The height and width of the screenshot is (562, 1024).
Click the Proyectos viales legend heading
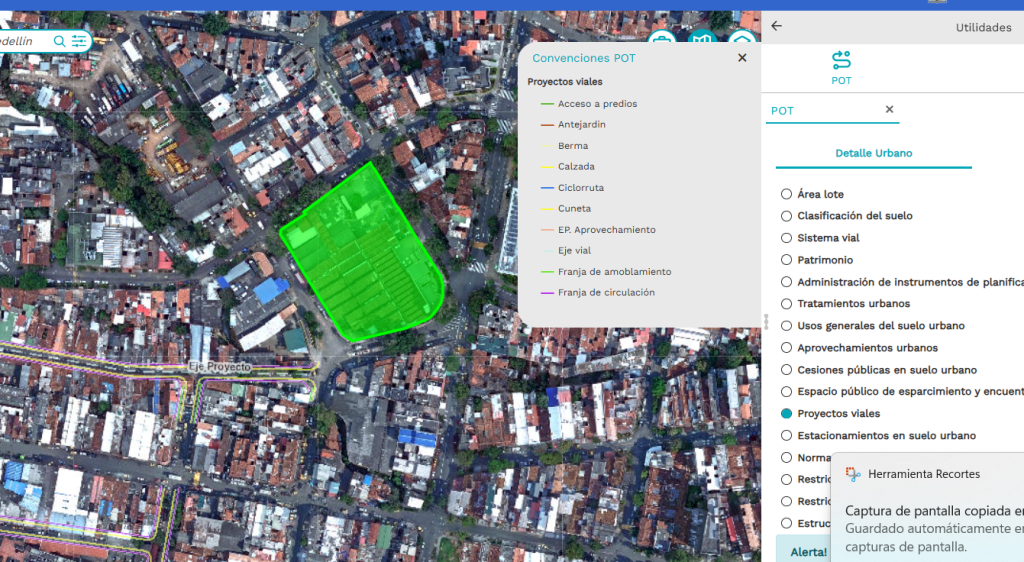point(565,82)
